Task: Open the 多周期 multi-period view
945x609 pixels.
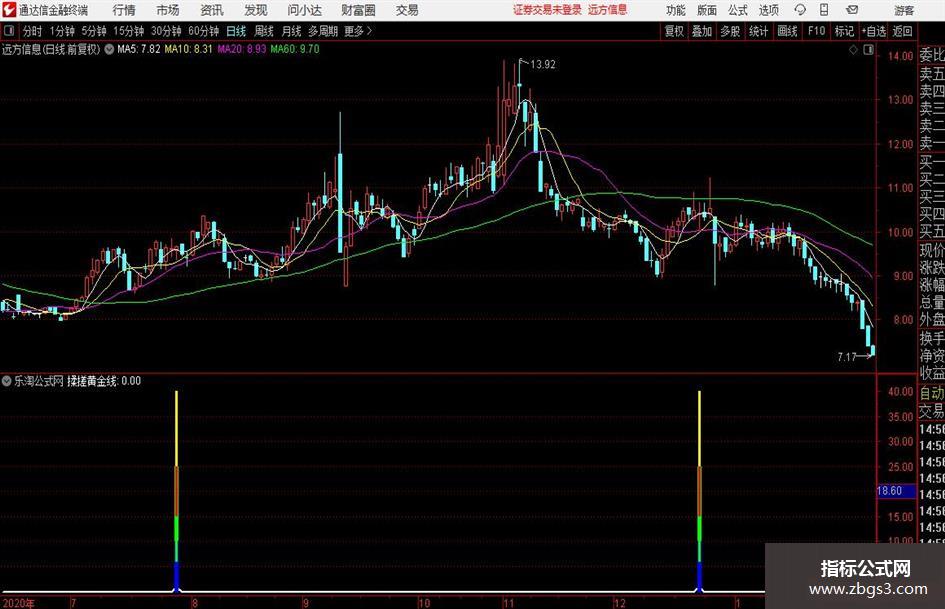Action: (323, 31)
